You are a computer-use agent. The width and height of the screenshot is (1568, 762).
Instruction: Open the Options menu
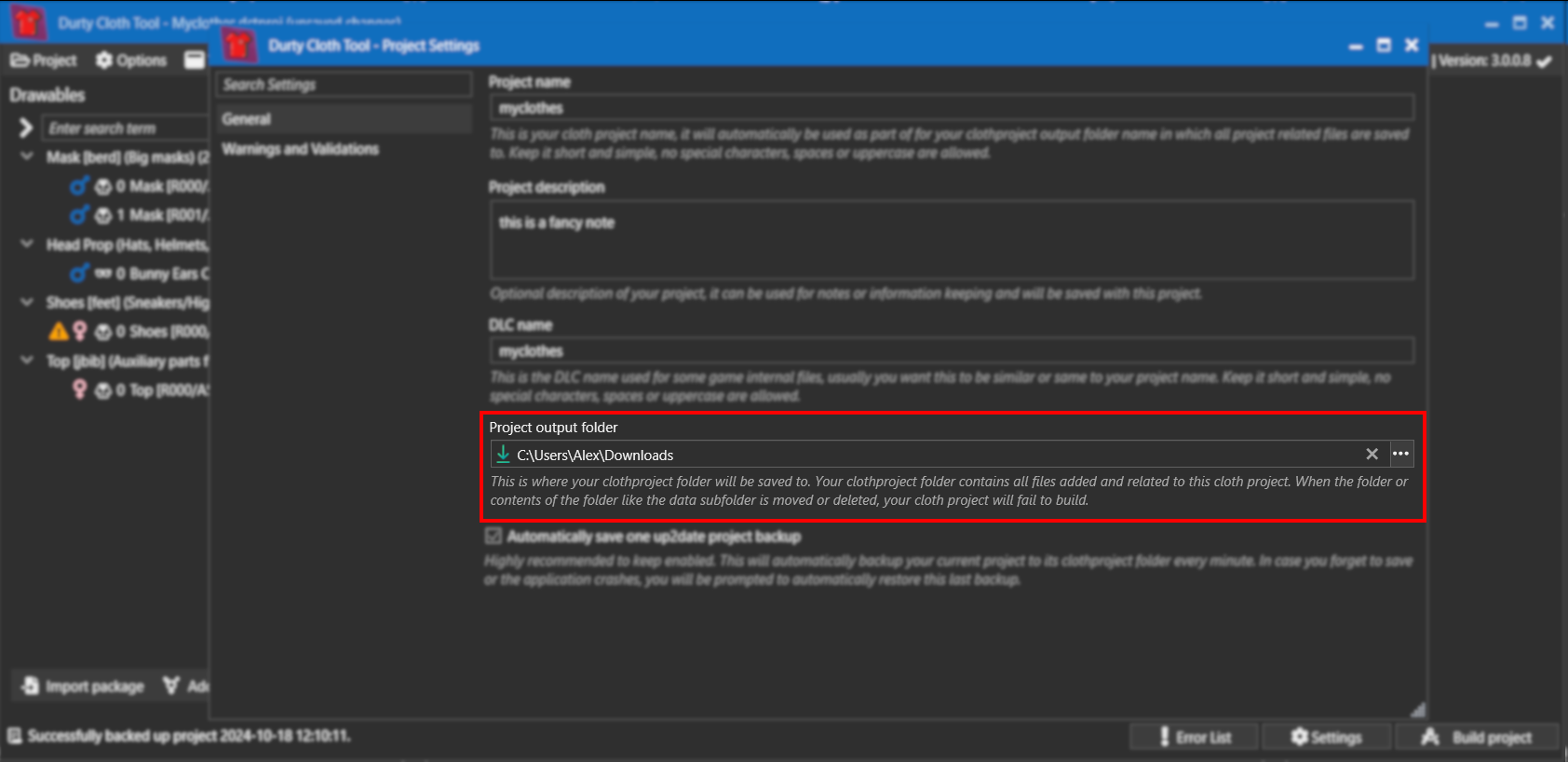pos(131,61)
